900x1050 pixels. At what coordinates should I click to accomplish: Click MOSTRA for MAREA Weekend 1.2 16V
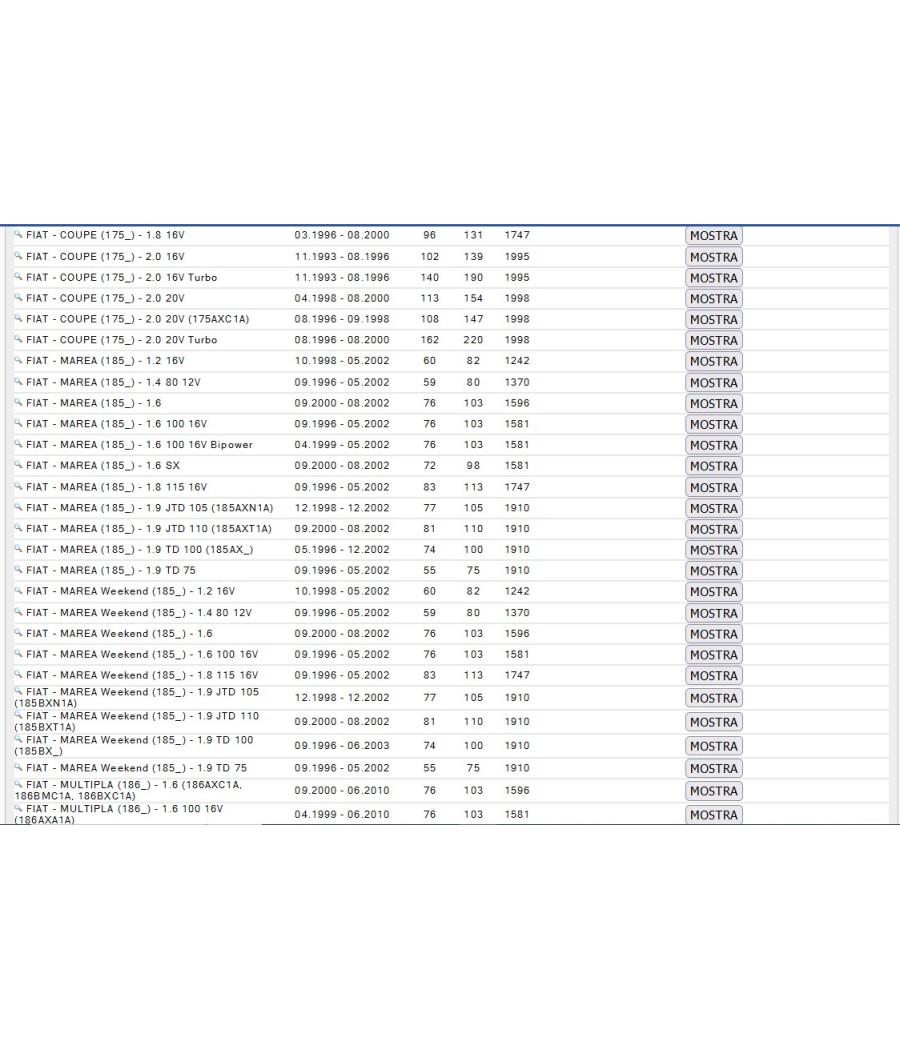[x=714, y=592]
